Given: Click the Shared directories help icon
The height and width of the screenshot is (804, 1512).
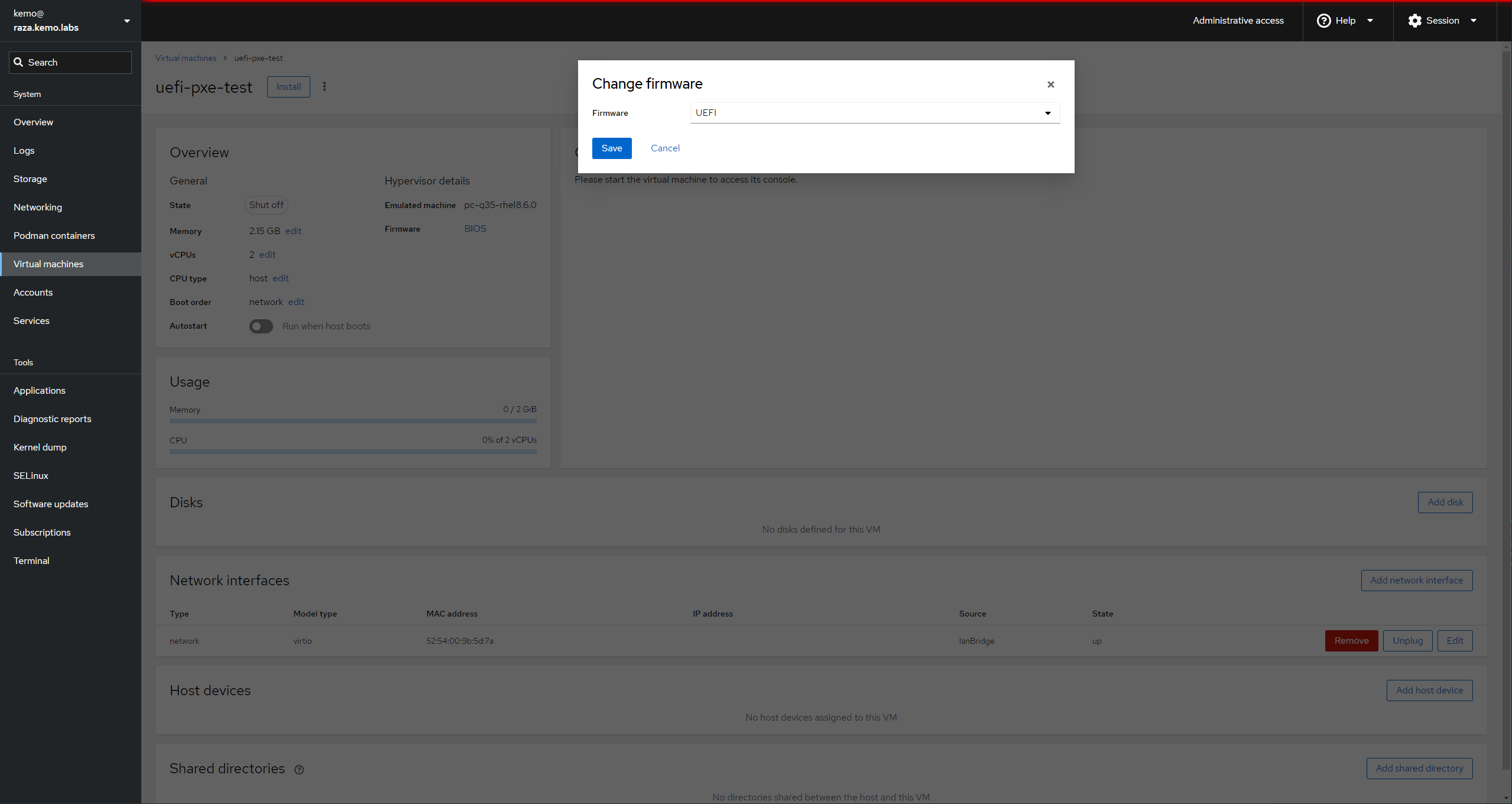Looking at the screenshot, I should 299,769.
